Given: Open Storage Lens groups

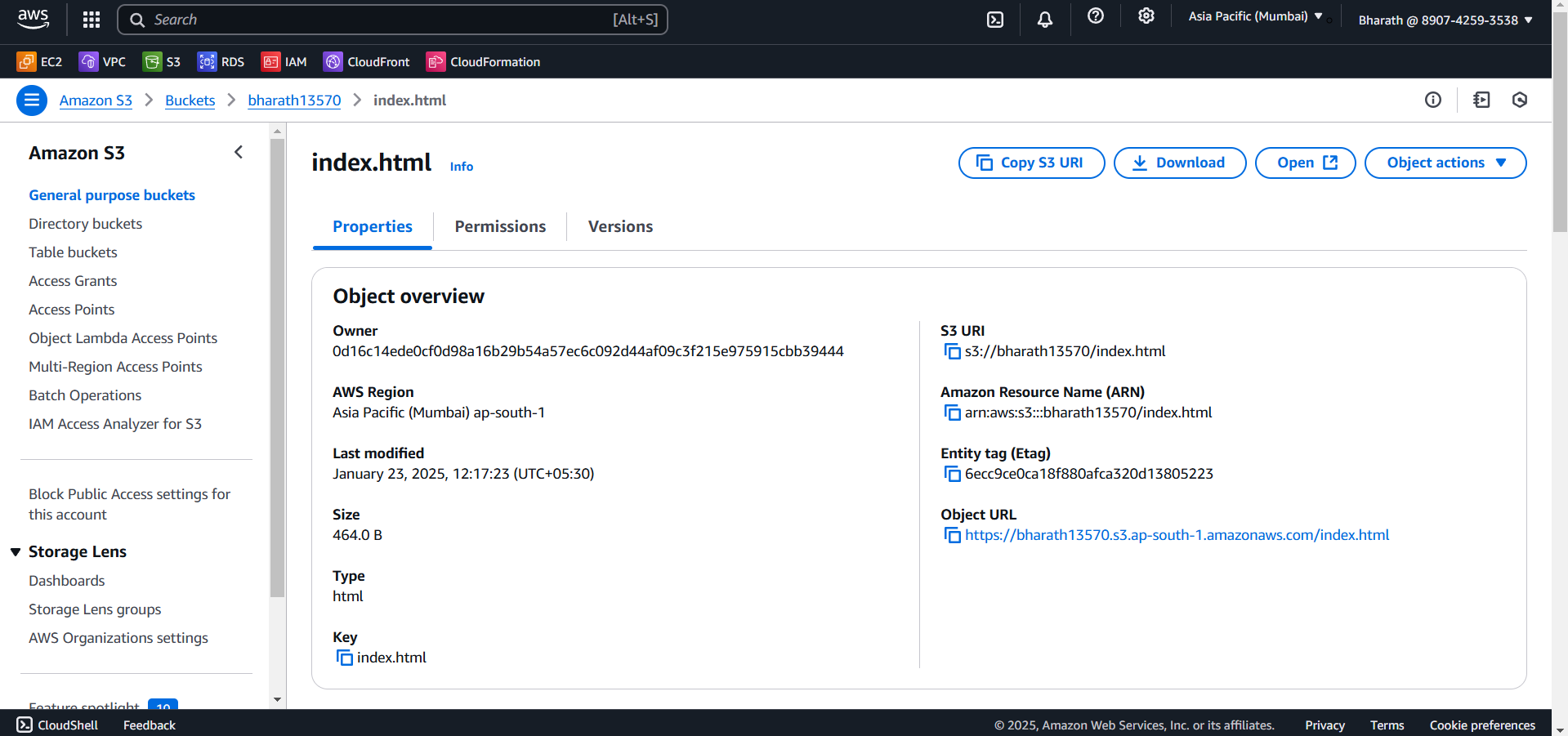Looking at the screenshot, I should tap(95, 609).
